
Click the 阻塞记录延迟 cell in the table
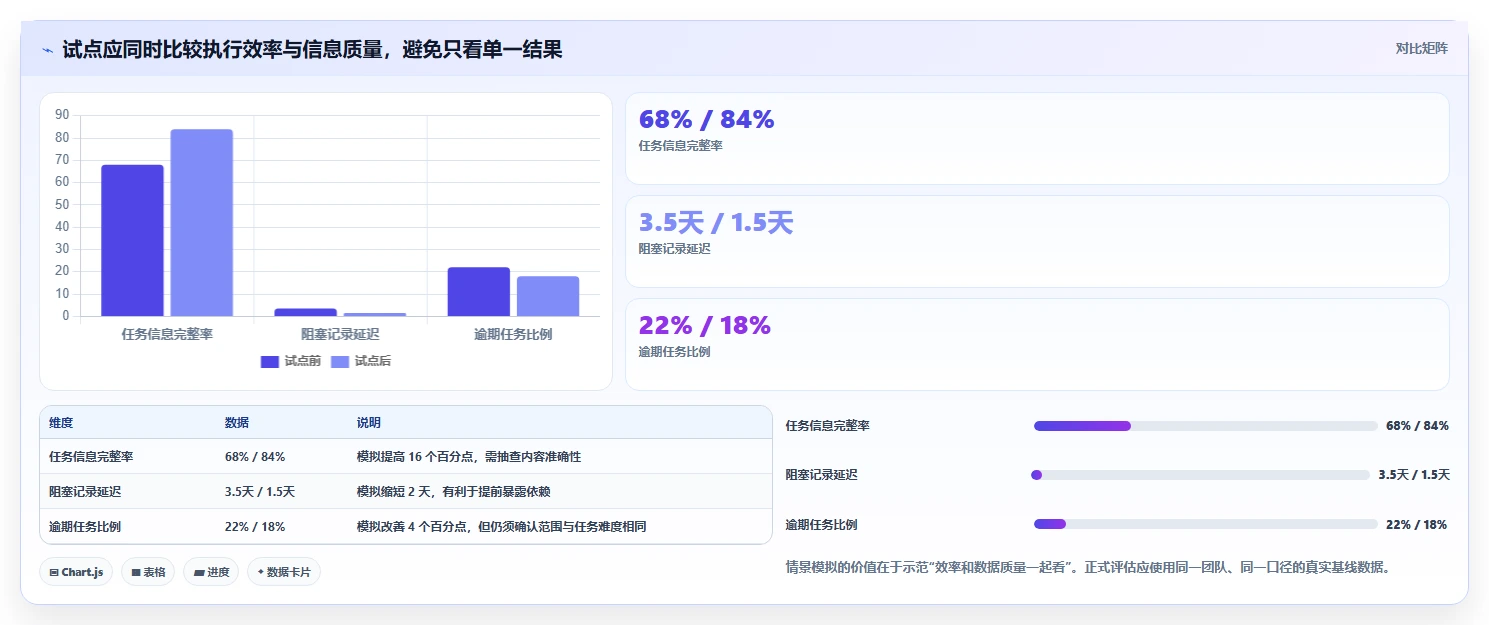click(85, 491)
